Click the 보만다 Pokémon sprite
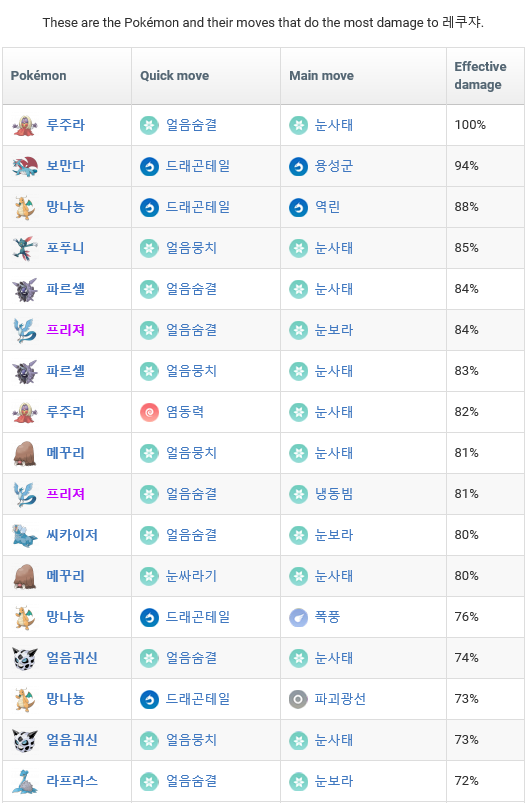The width and height of the screenshot is (526, 804). click(25, 166)
